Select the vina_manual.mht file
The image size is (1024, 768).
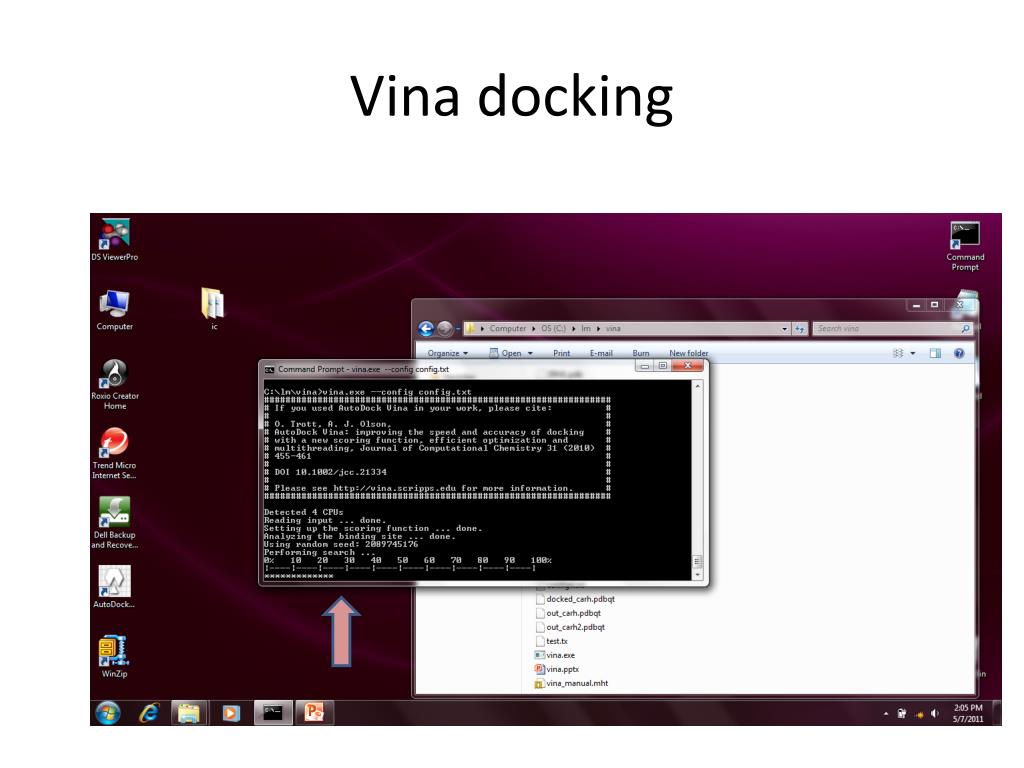[571, 683]
